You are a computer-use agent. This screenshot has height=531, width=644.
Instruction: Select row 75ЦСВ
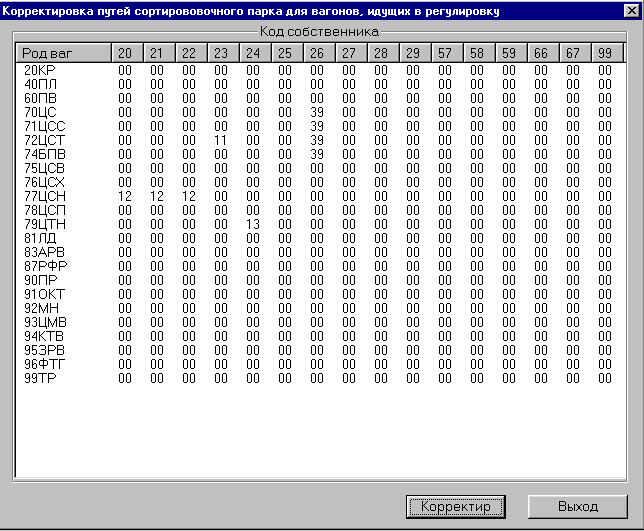(x=320, y=168)
